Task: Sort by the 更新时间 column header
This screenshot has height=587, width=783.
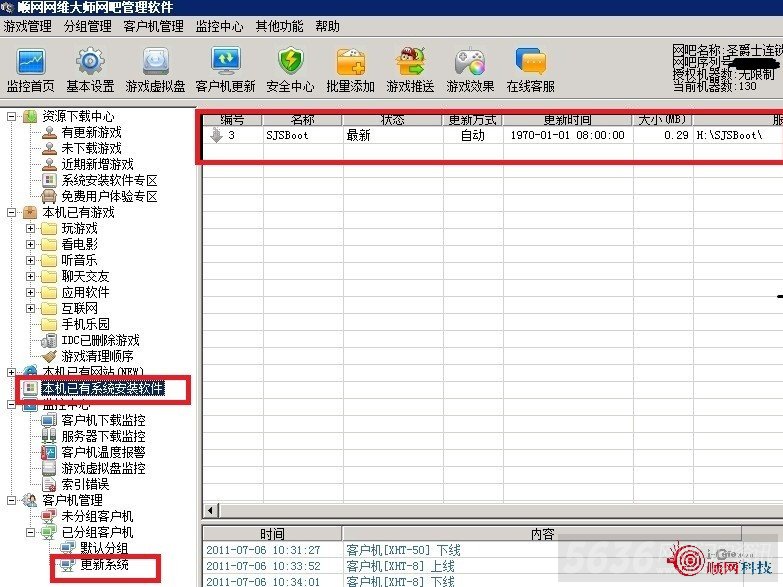Action: coord(568,120)
